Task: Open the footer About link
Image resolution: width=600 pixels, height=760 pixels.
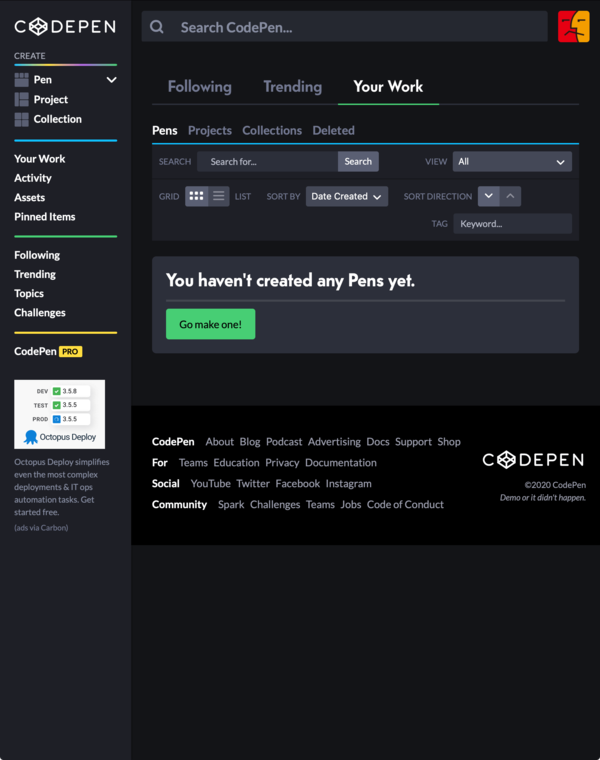Action: (220, 442)
